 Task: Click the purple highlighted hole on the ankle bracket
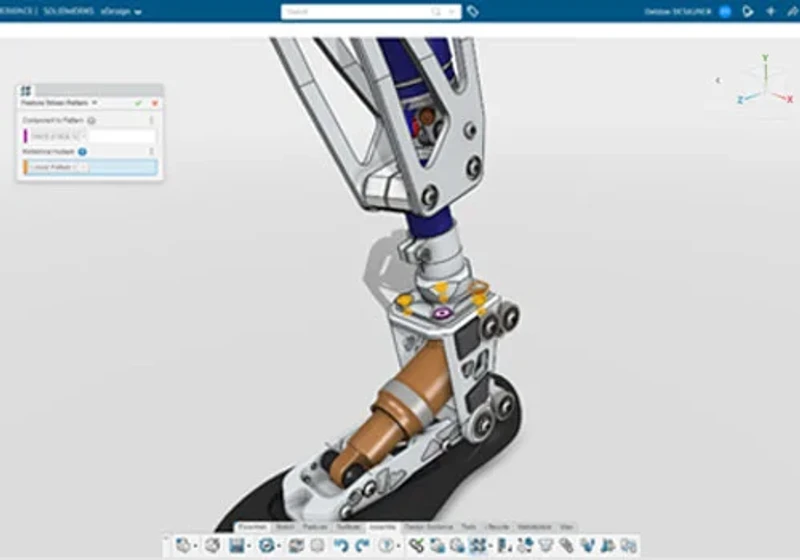pos(442,313)
